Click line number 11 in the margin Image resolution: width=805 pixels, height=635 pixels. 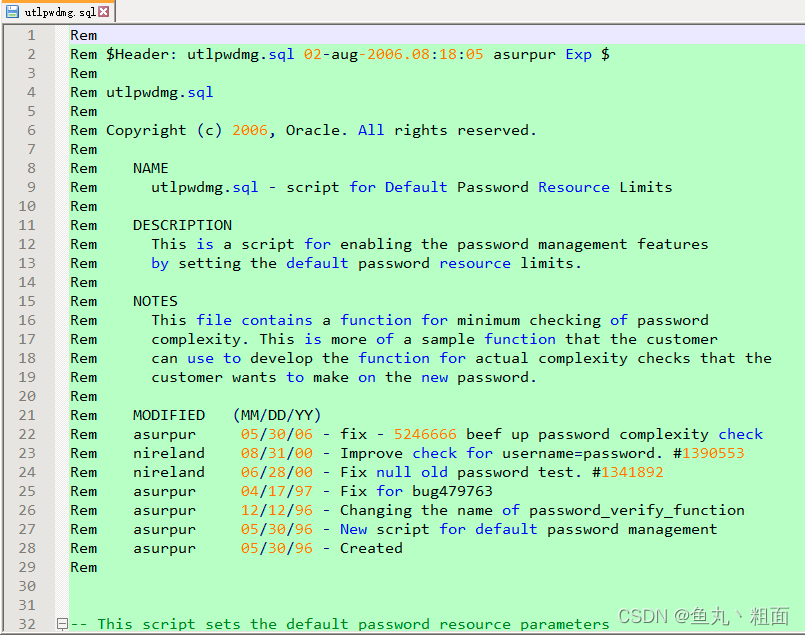click(x=27, y=225)
